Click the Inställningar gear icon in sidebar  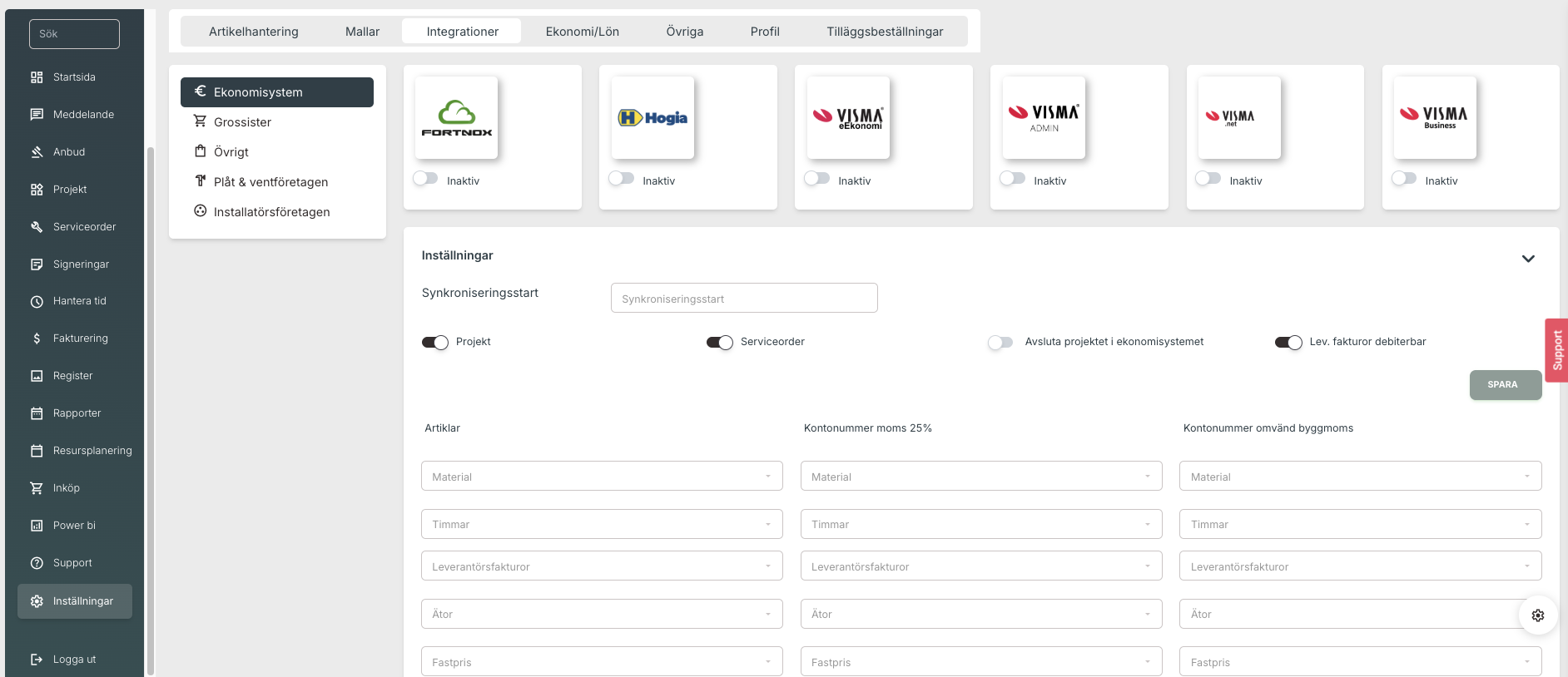click(x=37, y=601)
